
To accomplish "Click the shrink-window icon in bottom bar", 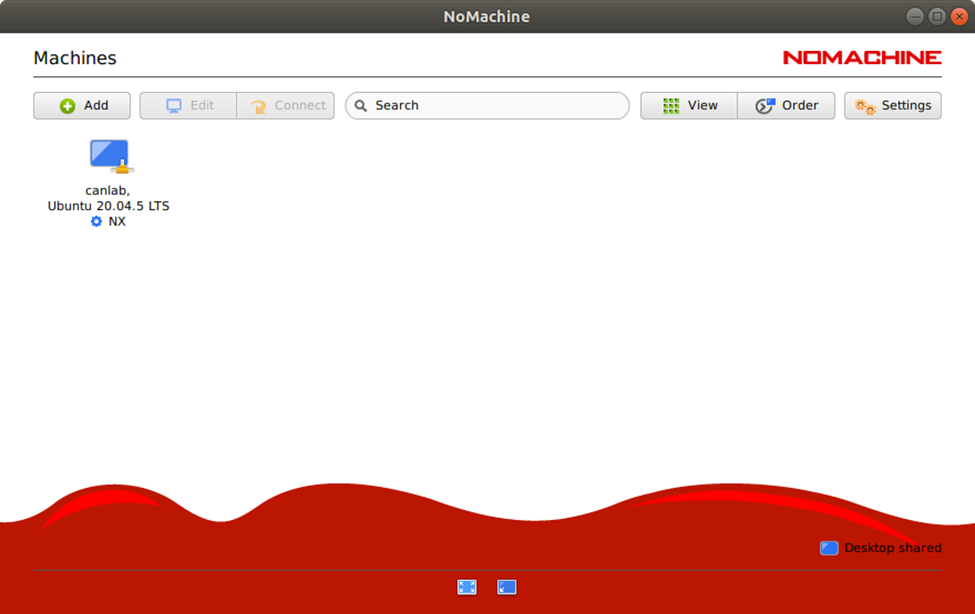I will click(x=507, y=587).
